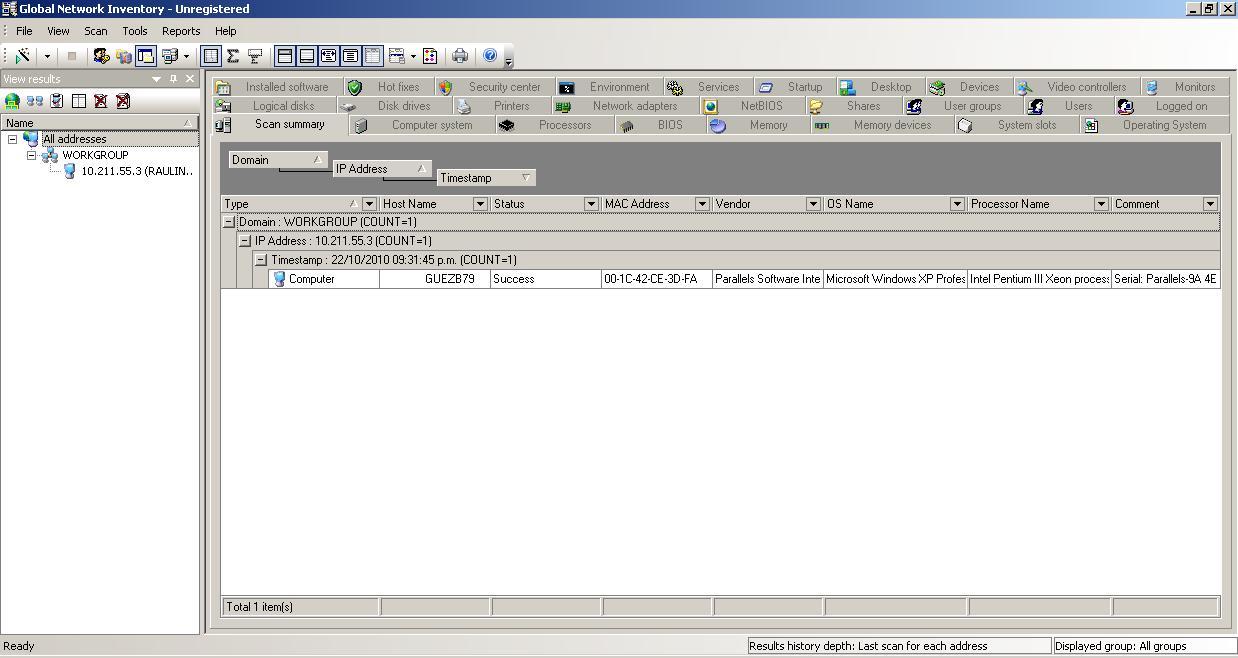Click the clipboard with checkmark icon in View results
1238x658 pixels.
coord(55,100)
